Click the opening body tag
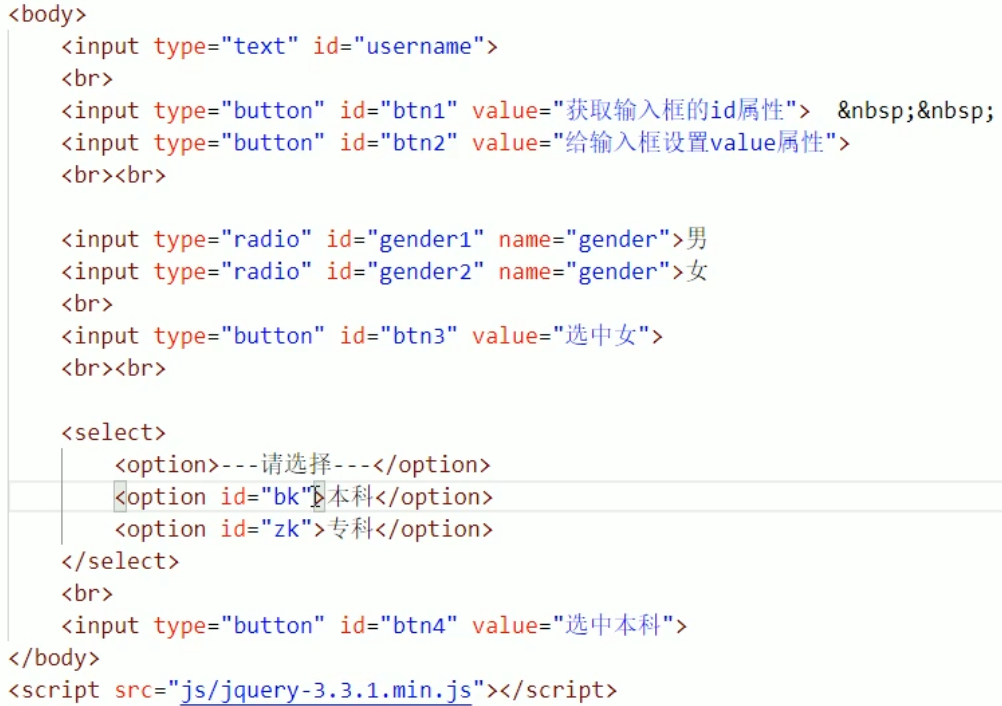Viewport: 1002px width, 706px height. click(47, 14)
